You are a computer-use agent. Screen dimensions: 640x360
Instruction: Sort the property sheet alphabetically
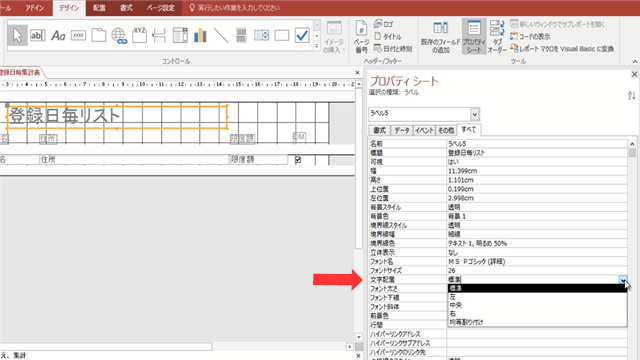[x=631, y=96]
